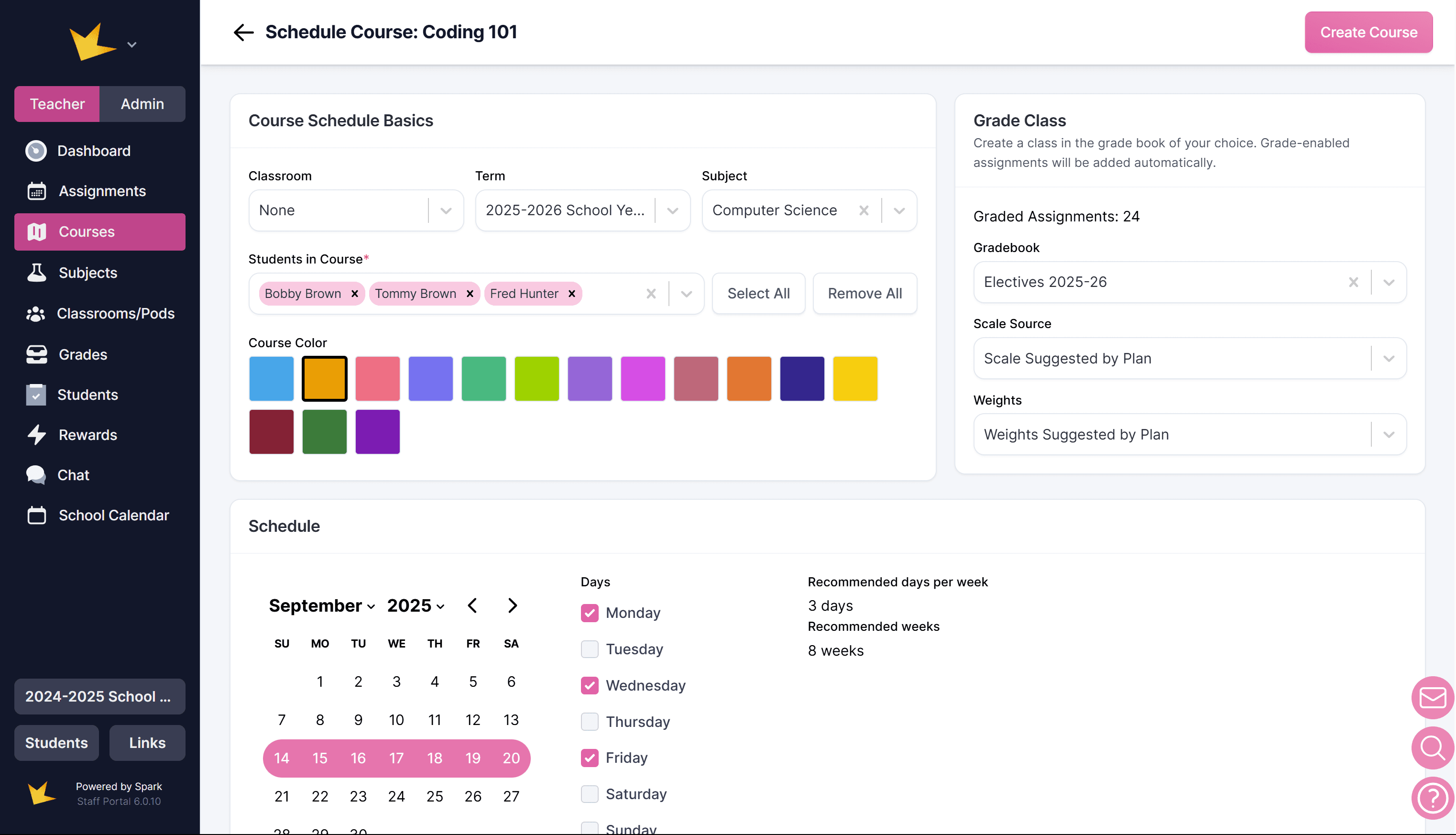Open the mail envelope floating icon
1456x835 pixels.
click(1432, 697)
